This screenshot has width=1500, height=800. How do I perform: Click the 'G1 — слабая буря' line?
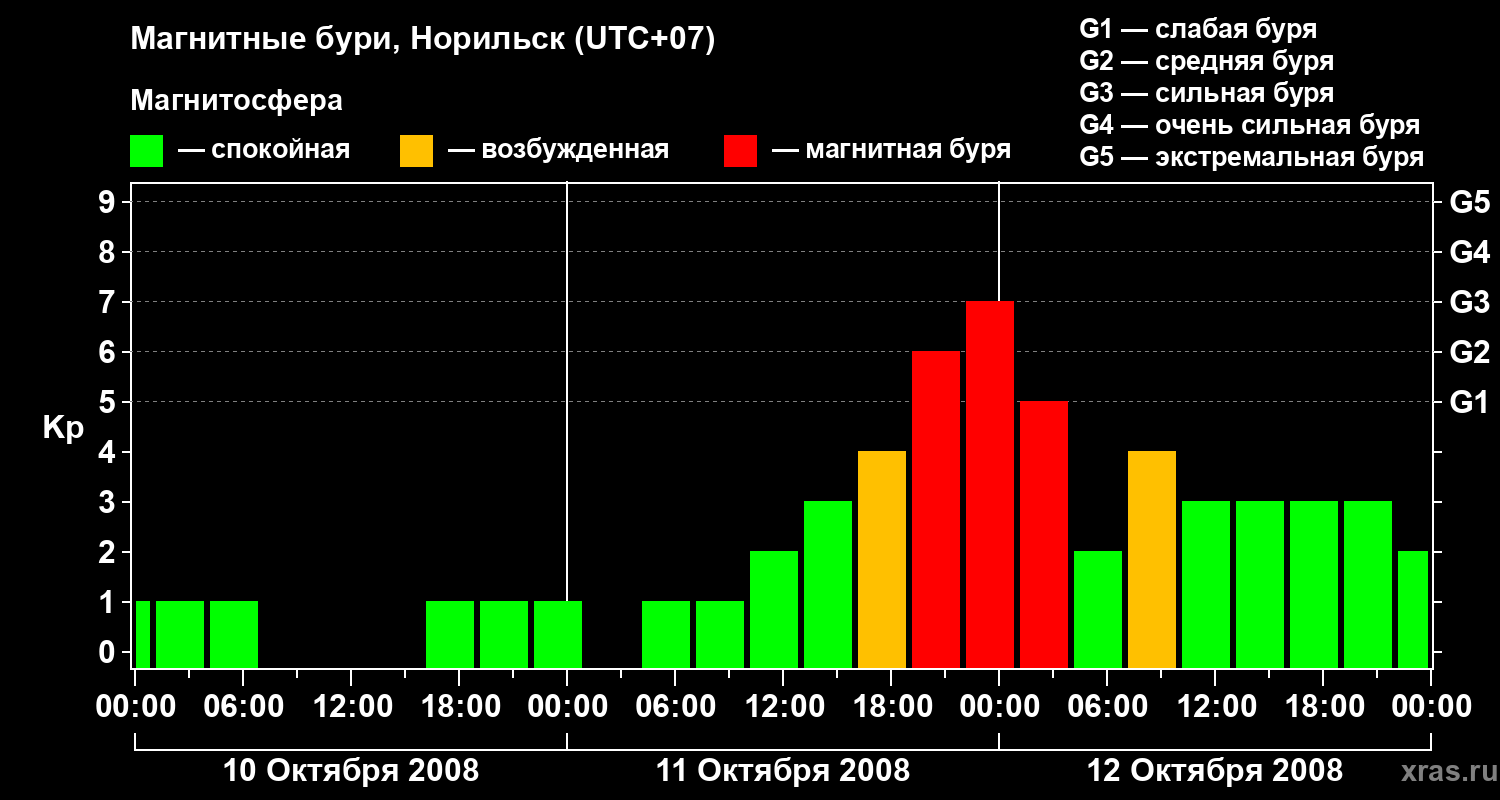1198,29
